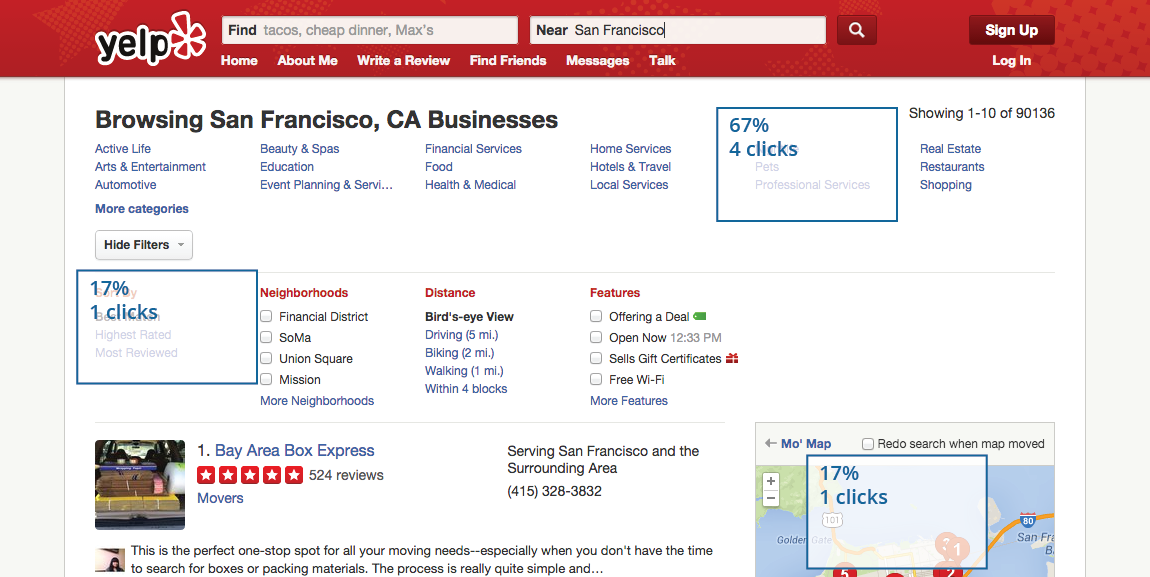
Task: Filter by Walking (1 mi.) distance
Action: 464,371
